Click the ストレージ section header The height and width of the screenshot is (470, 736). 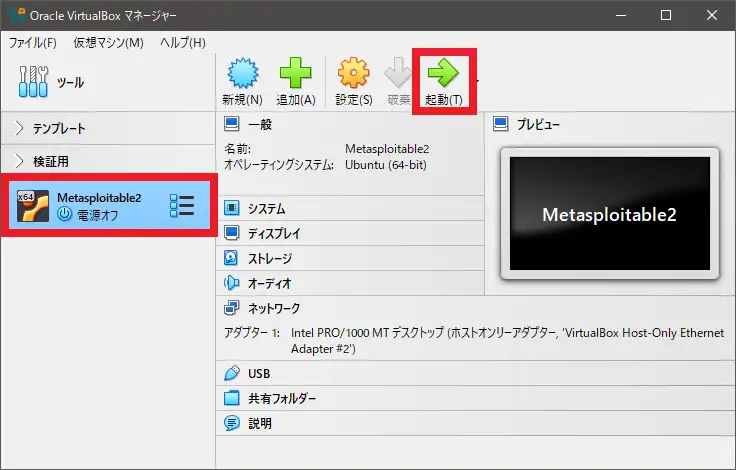coord(270,258)
